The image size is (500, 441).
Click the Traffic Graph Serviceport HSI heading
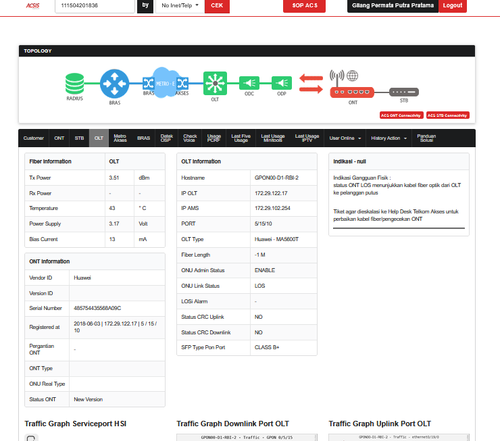(75, 424)
